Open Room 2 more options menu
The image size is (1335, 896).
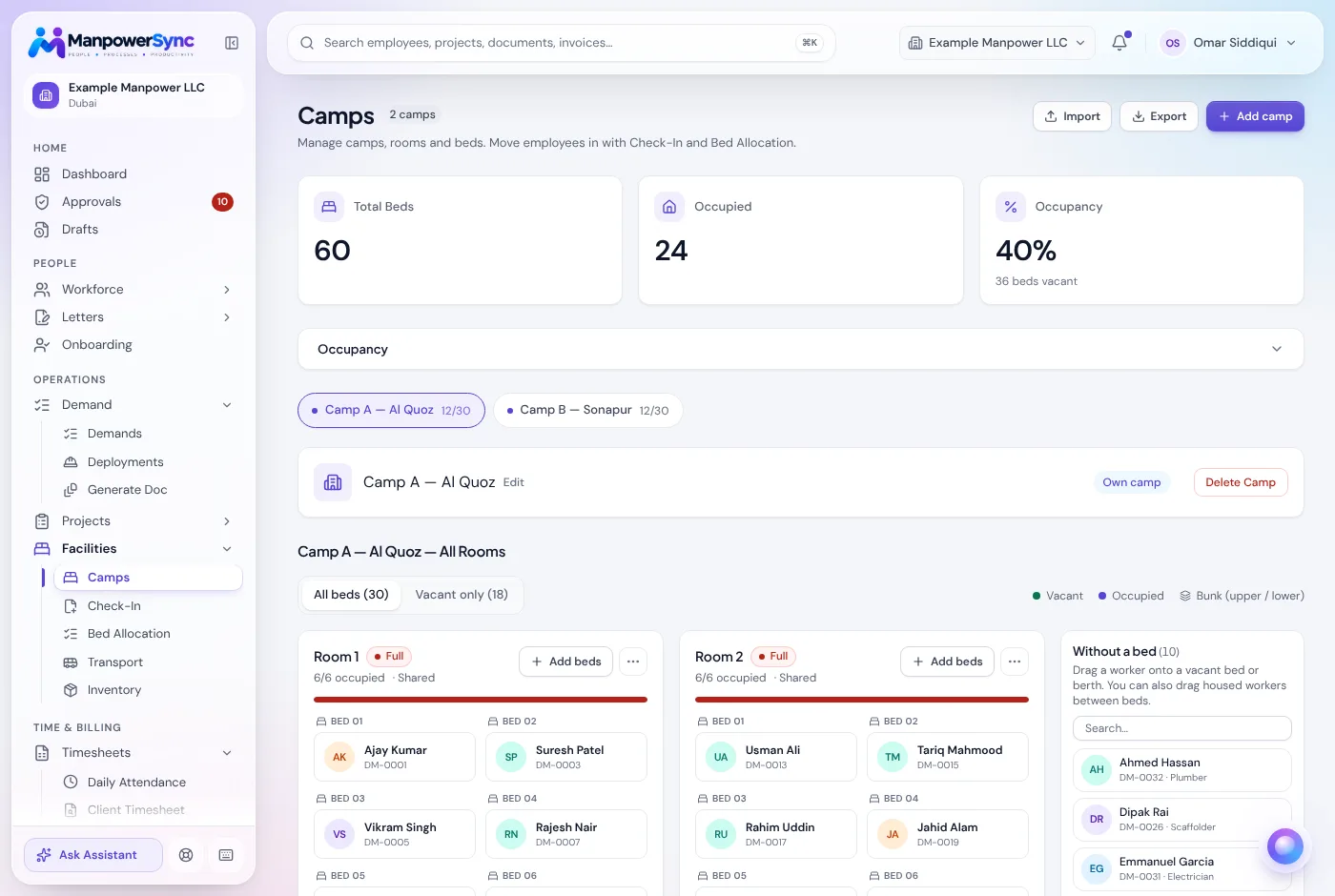point(1015,662)
